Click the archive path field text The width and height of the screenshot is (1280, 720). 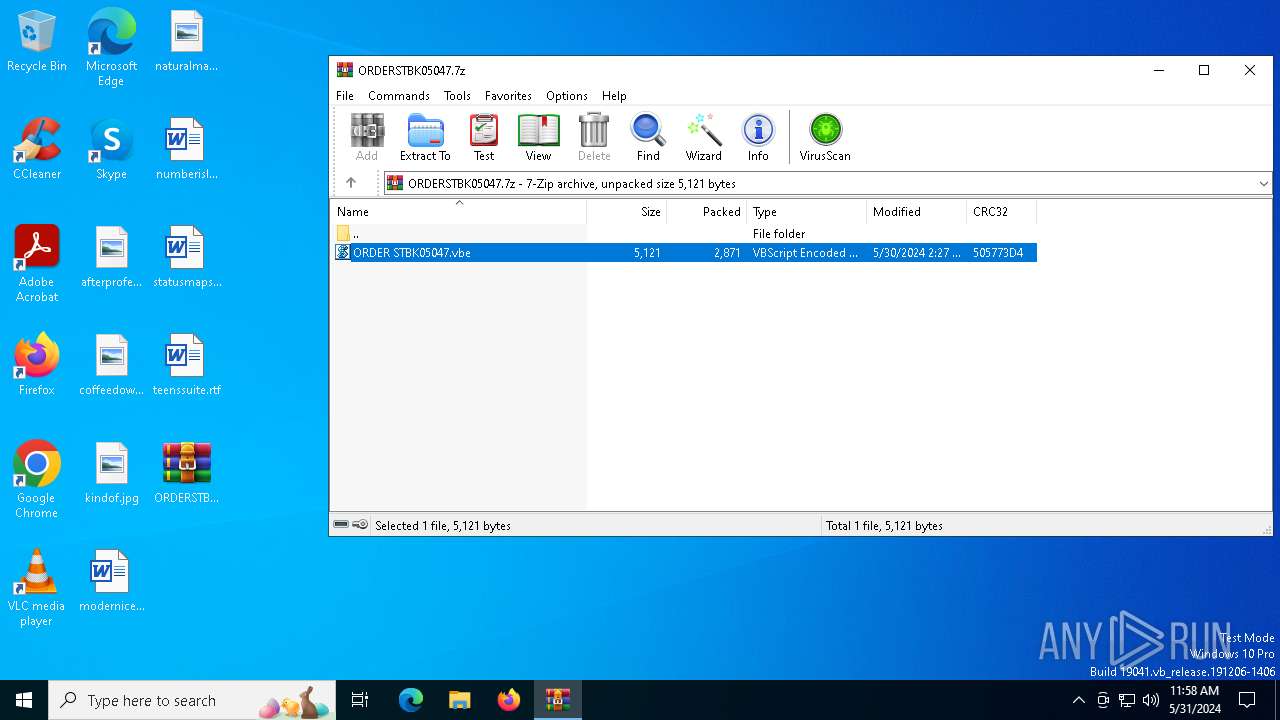572,184
